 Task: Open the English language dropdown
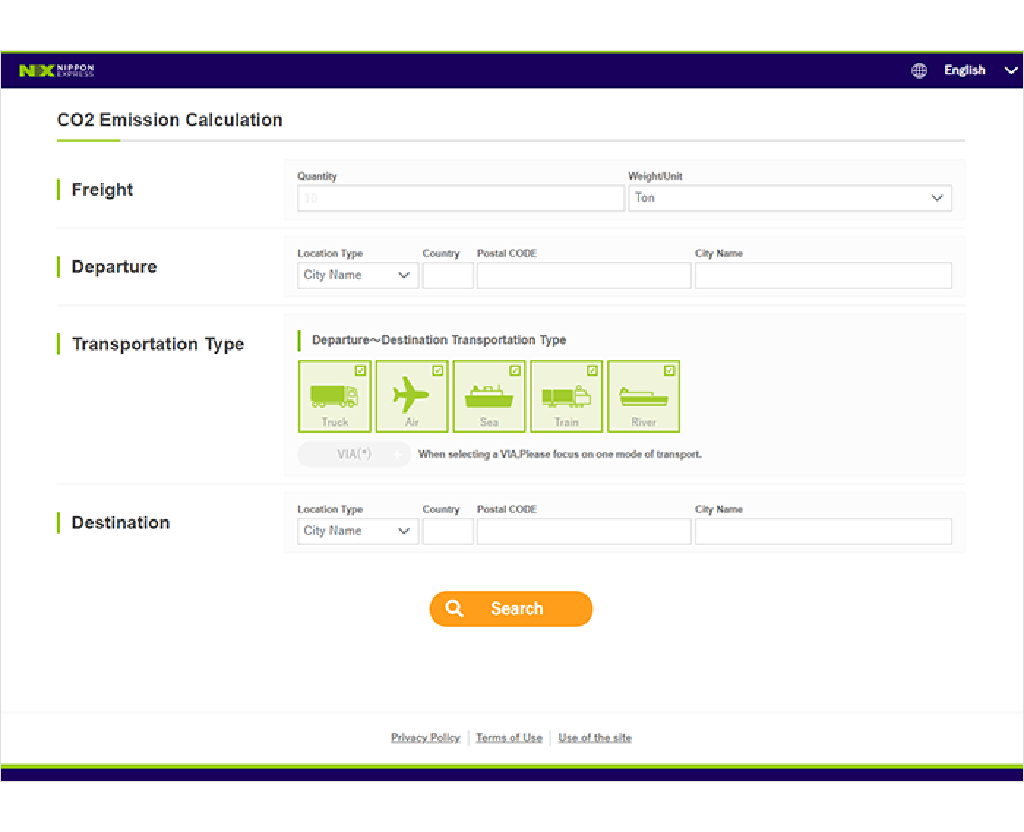click(x=964, y=70)
